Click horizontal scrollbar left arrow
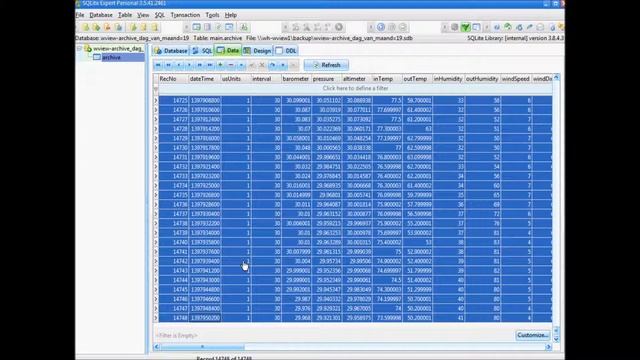640x360 pixels. pos(157,347)
